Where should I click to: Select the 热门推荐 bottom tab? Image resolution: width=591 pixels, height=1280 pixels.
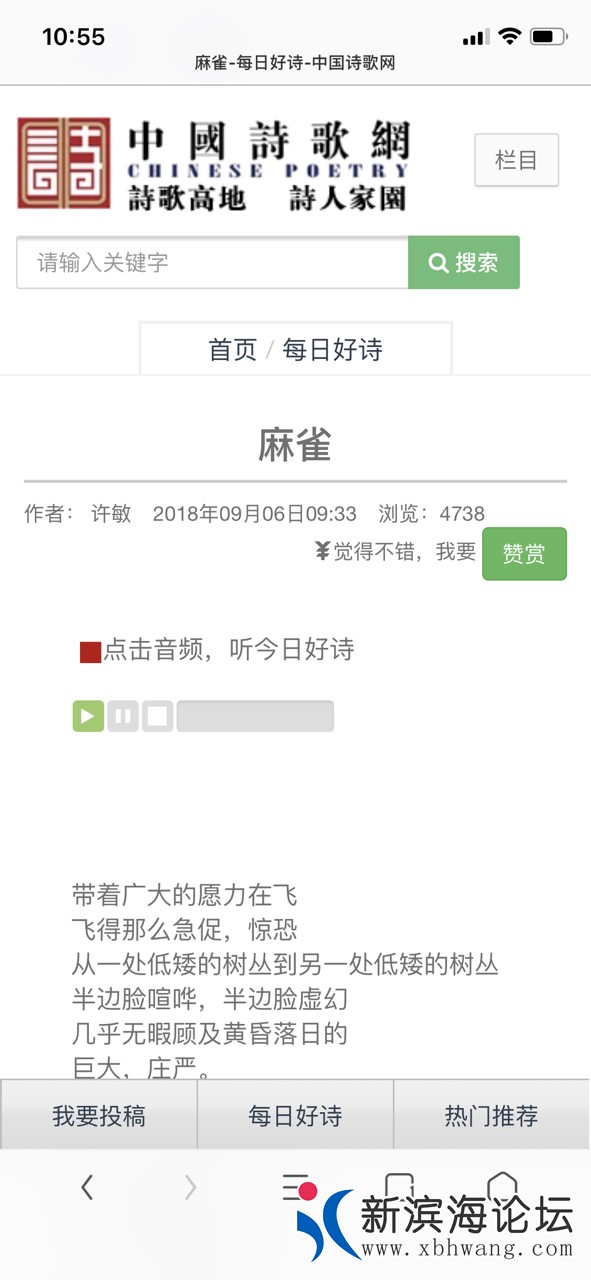[x=492, y=1116]
